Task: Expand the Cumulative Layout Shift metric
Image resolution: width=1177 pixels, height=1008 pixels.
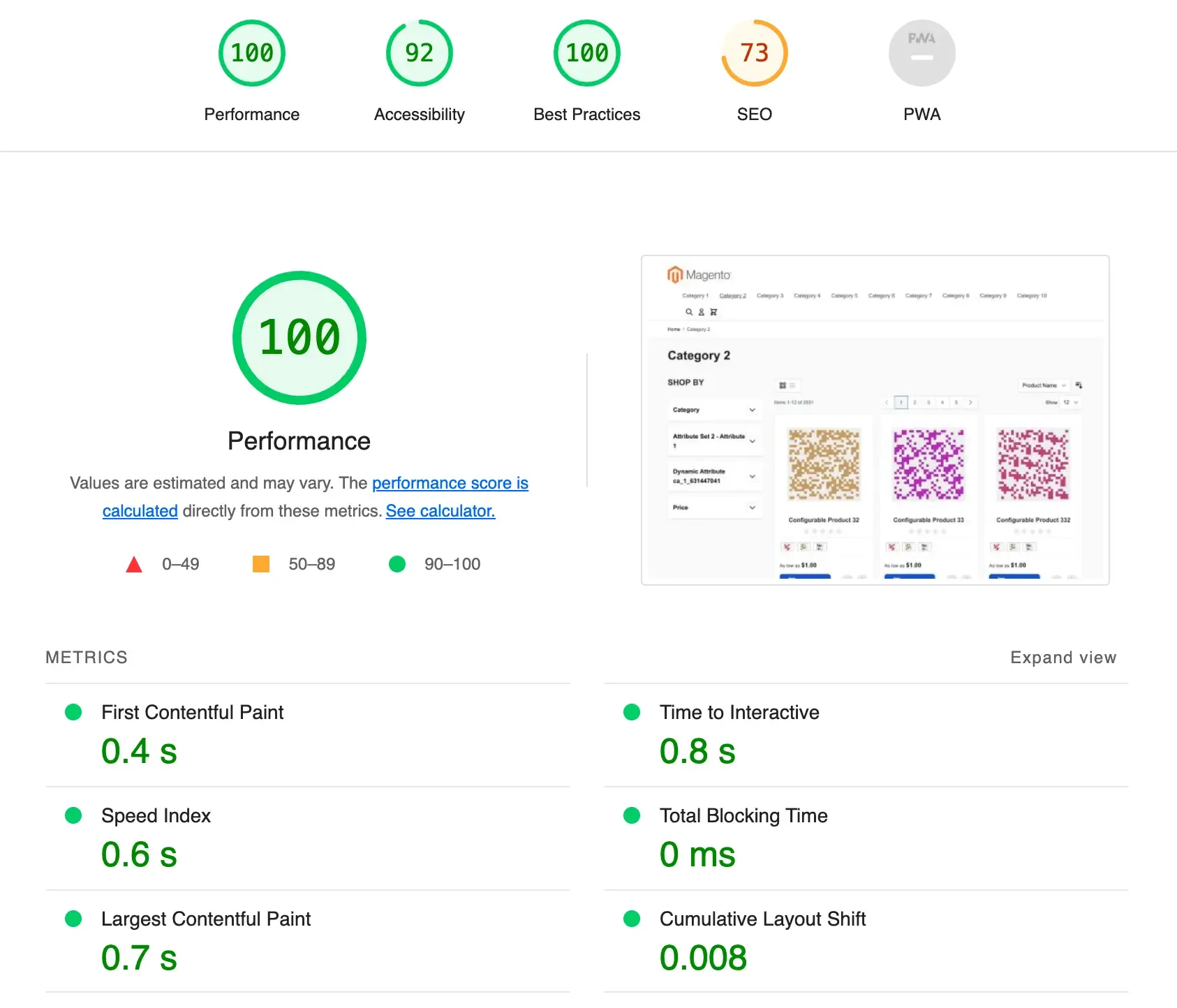Action: 762,919
